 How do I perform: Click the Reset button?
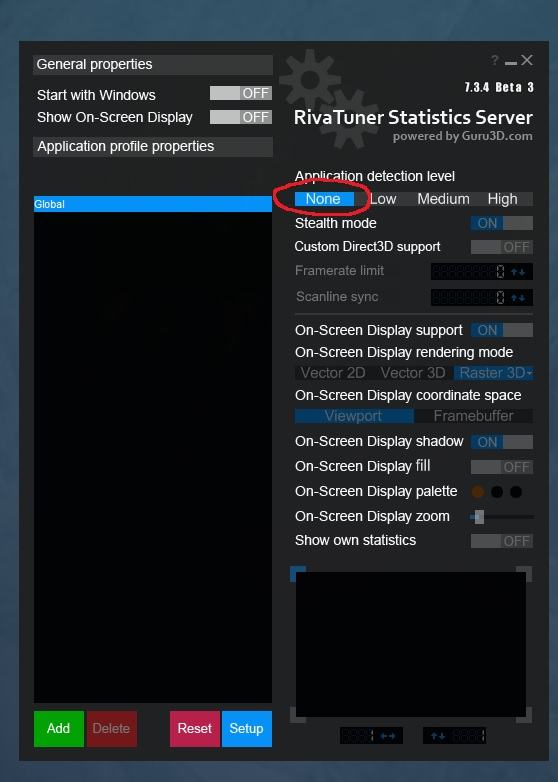(x=195, y=729)
